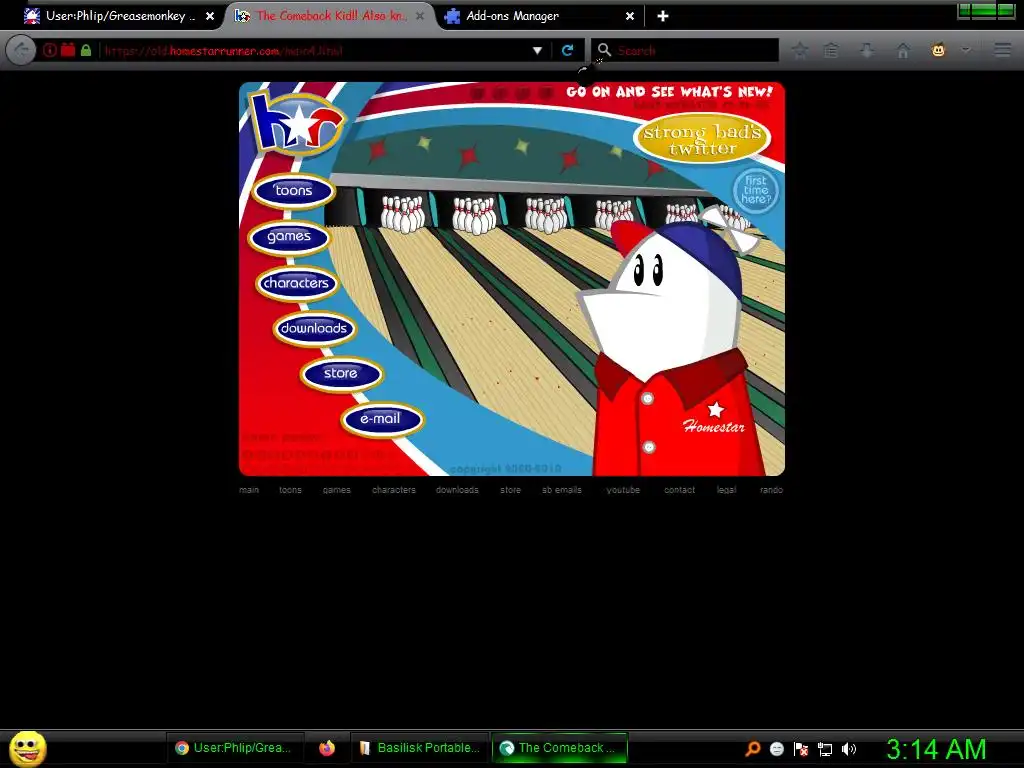Click the games button
Image resolution: width=1024 pixels, height=768 pixels.
[289, 236]
